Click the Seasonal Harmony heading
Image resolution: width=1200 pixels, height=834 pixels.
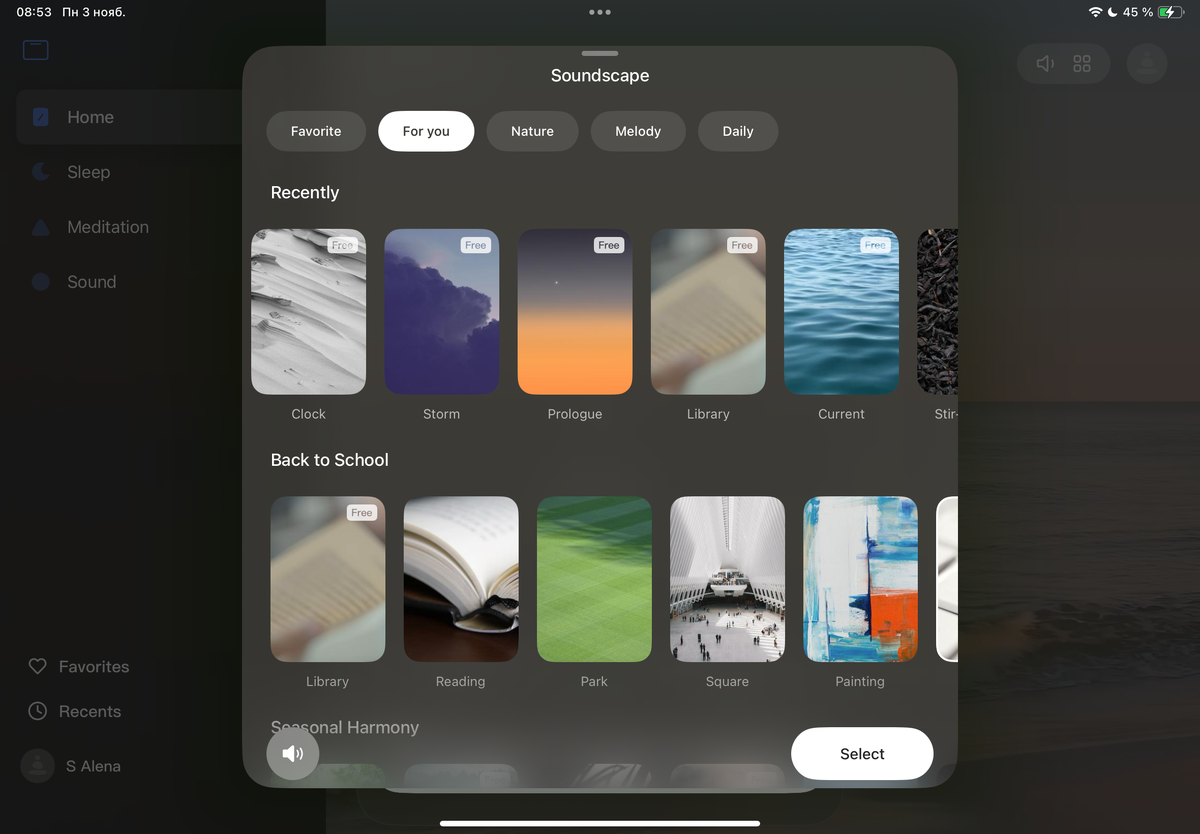coord(345,727)
